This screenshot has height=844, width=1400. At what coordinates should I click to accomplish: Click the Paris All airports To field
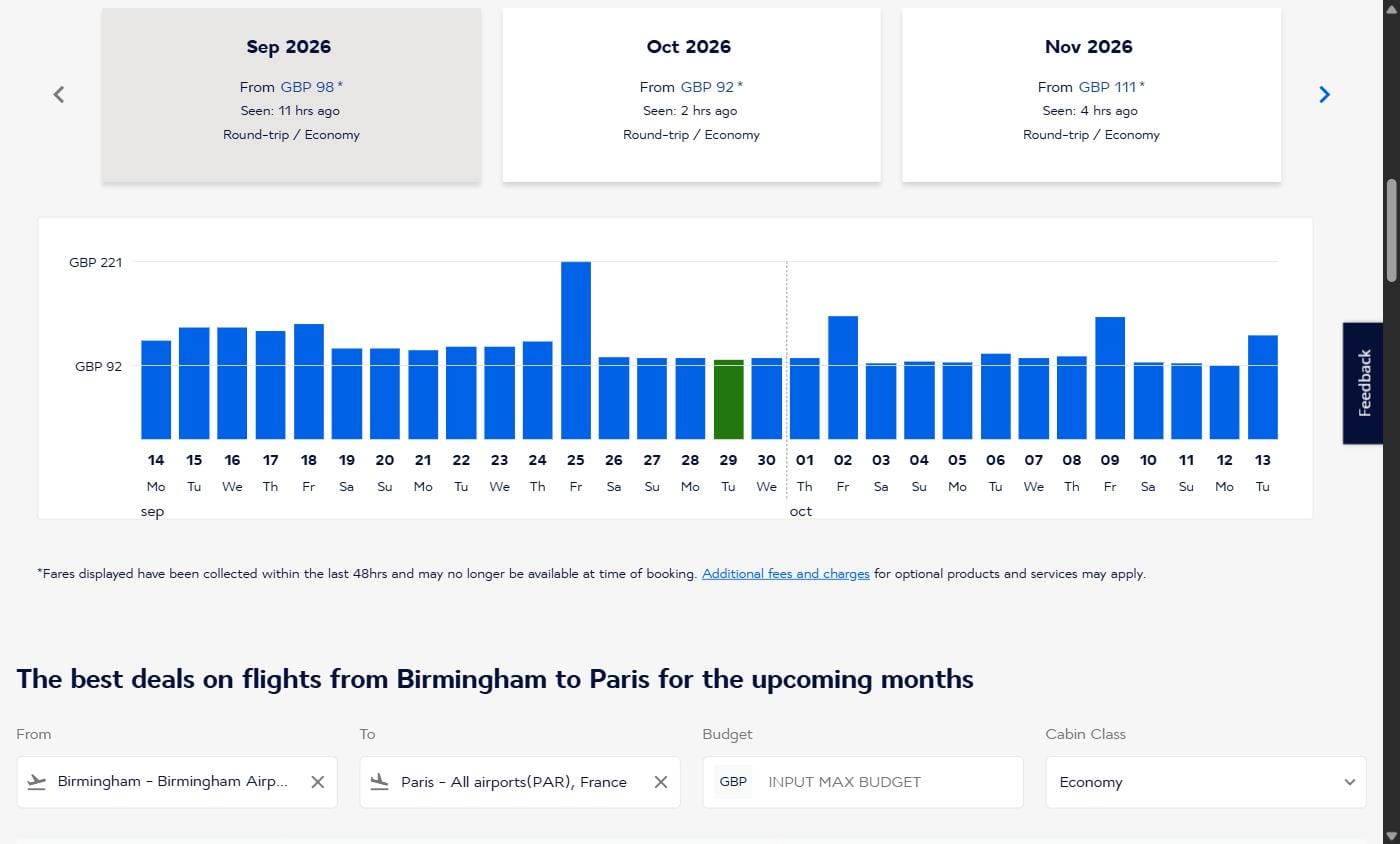click(x=520, y=782)
